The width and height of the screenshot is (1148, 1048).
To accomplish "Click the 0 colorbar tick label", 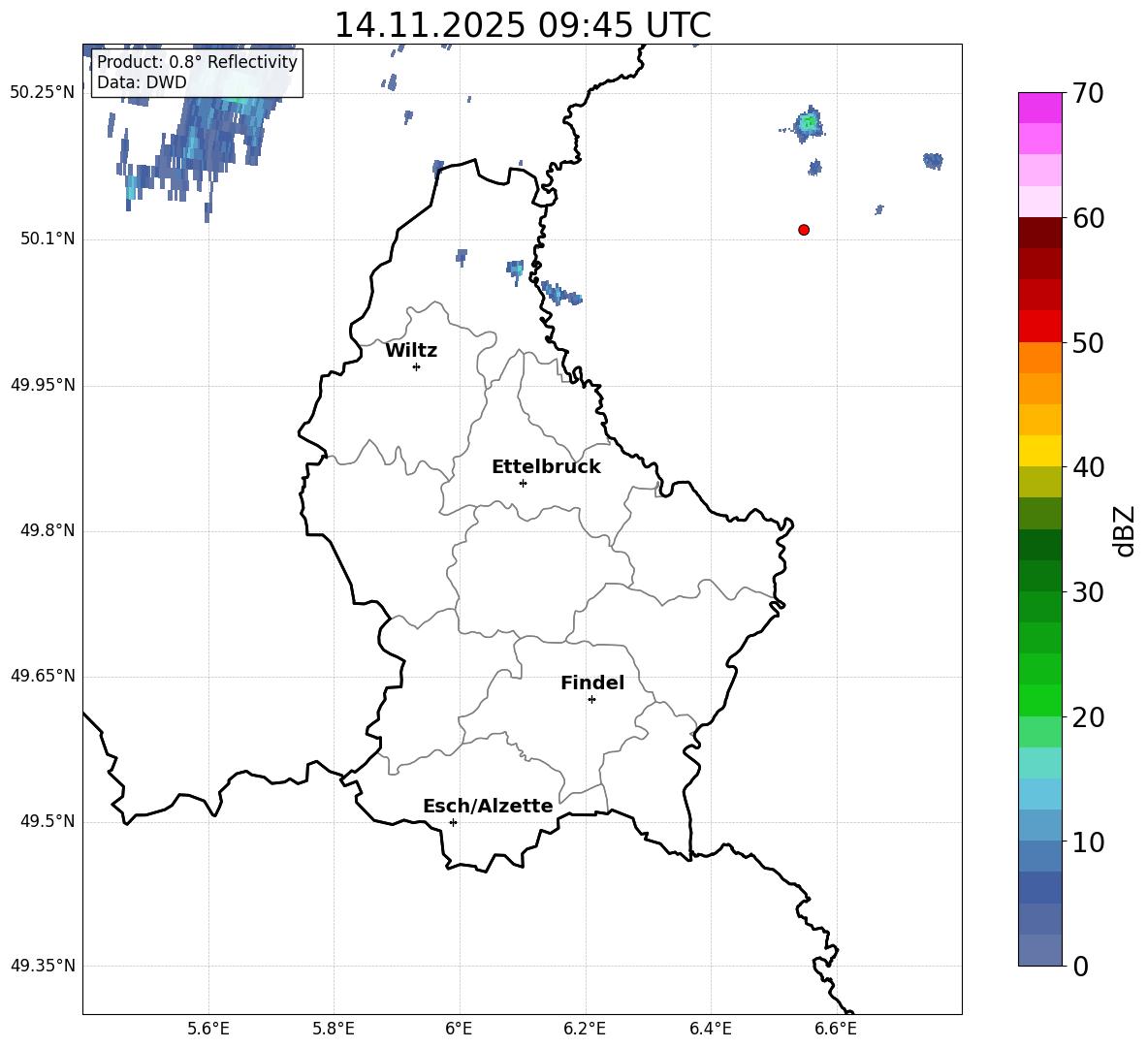I will (x=1080, y=966).
